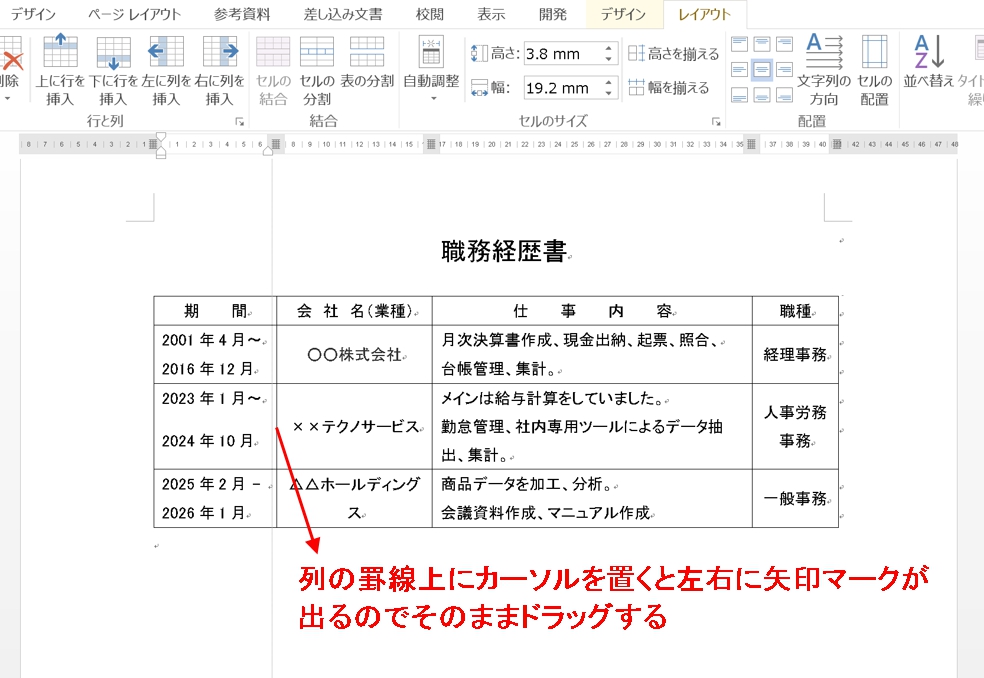Click the セルの分割 split cells icon

316,70
